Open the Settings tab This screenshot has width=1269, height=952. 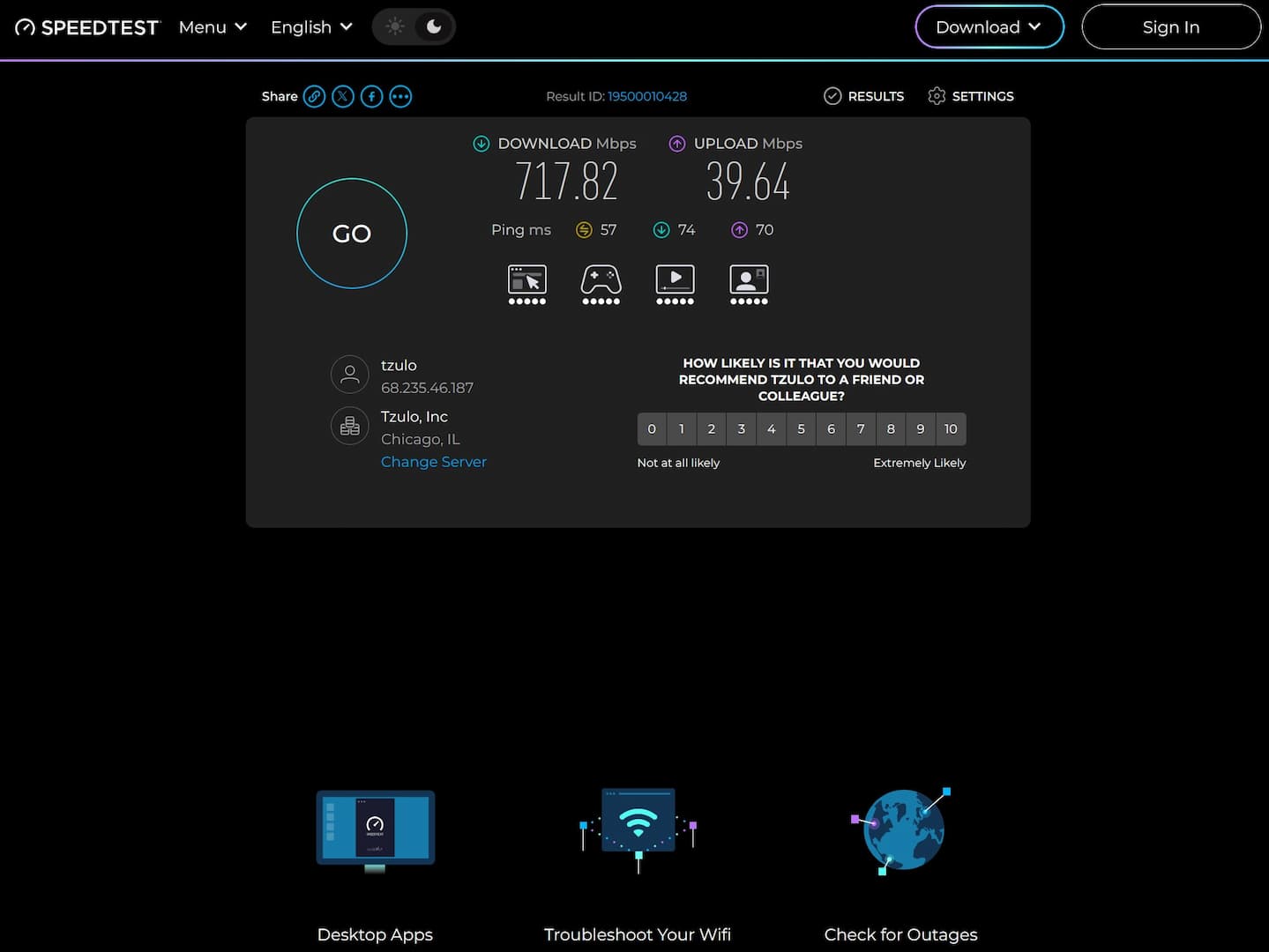coord(971,96)
